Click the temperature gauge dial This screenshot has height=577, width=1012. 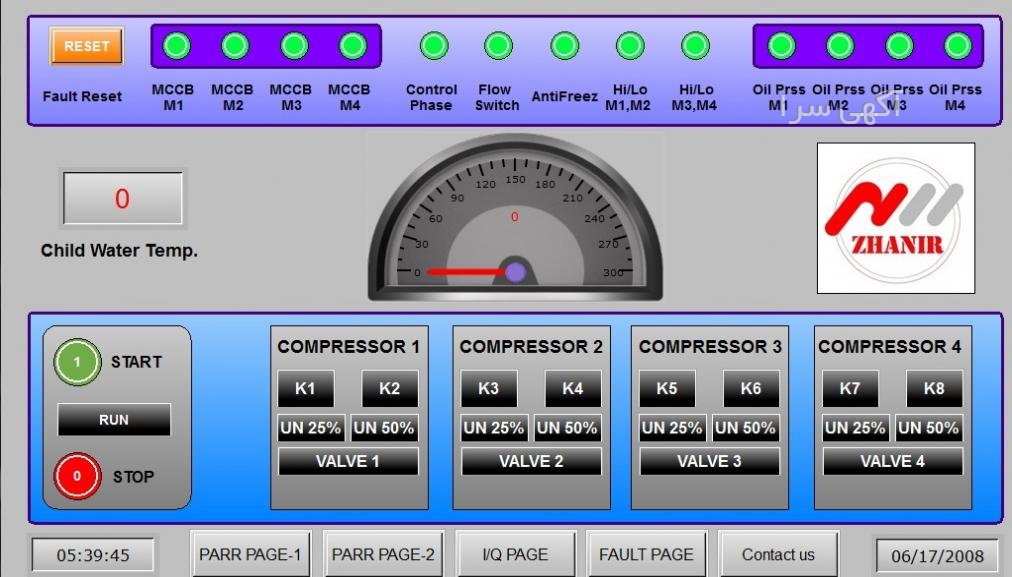(515, 218)
